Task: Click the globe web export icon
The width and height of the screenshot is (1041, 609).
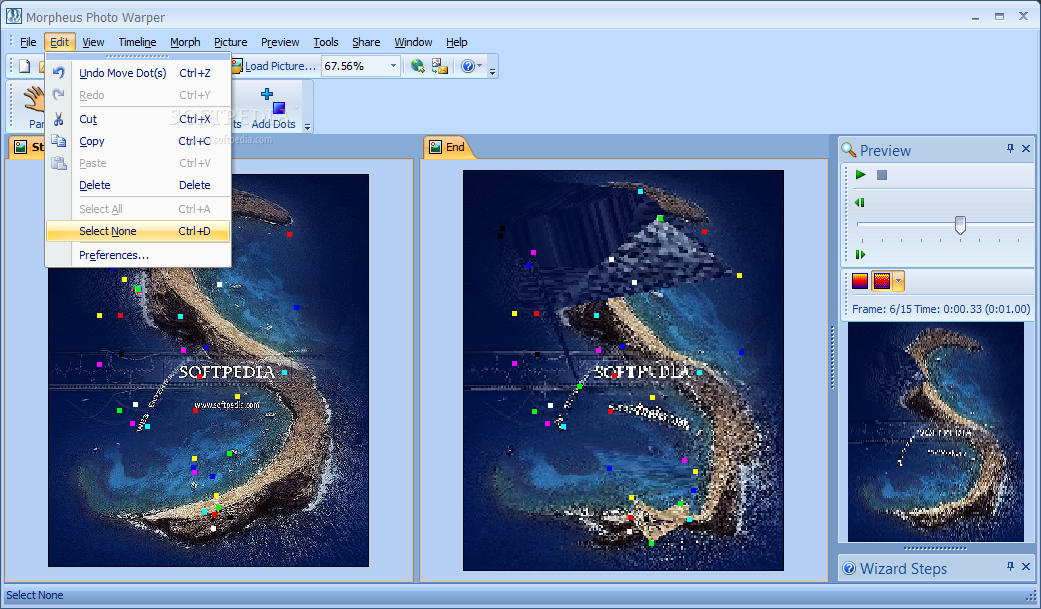Action: pyautogui.click(x=418, y=66)
